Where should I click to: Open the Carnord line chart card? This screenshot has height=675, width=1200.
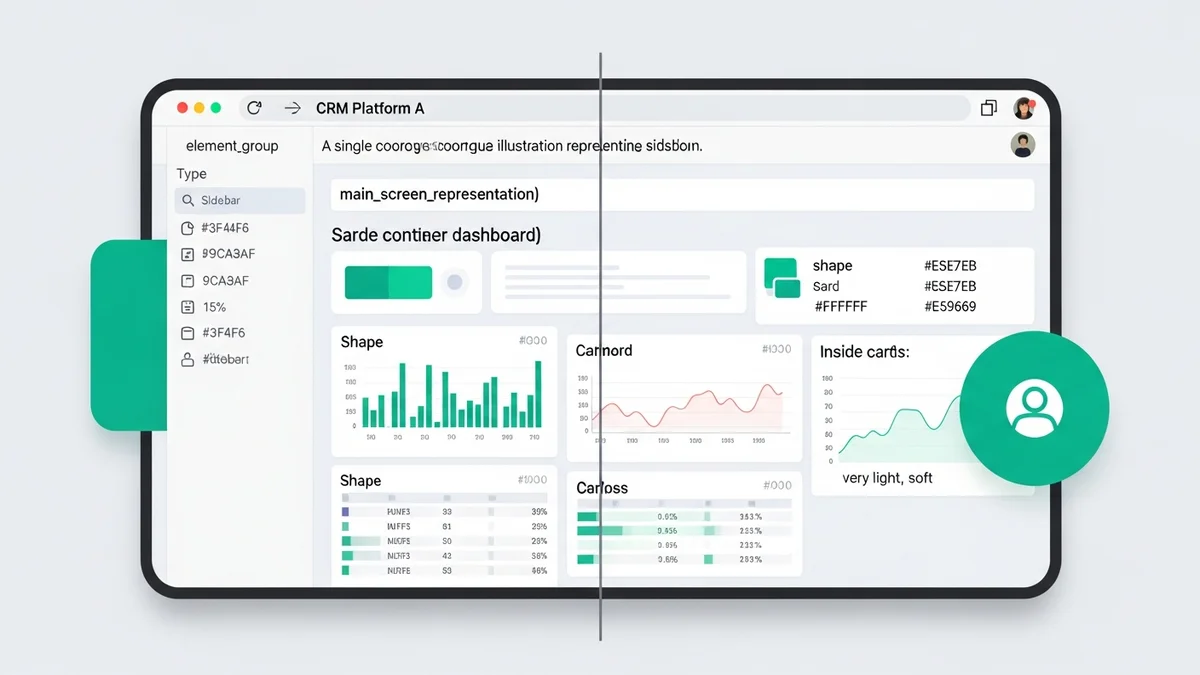684,397
